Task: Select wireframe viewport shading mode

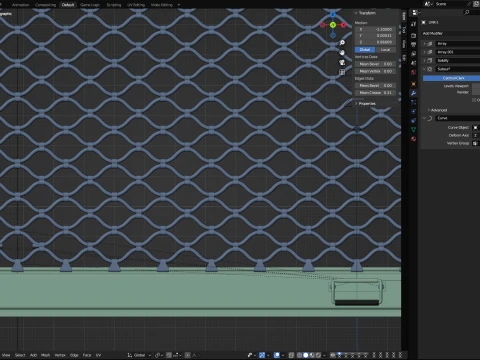Action: tap(299, 355)
